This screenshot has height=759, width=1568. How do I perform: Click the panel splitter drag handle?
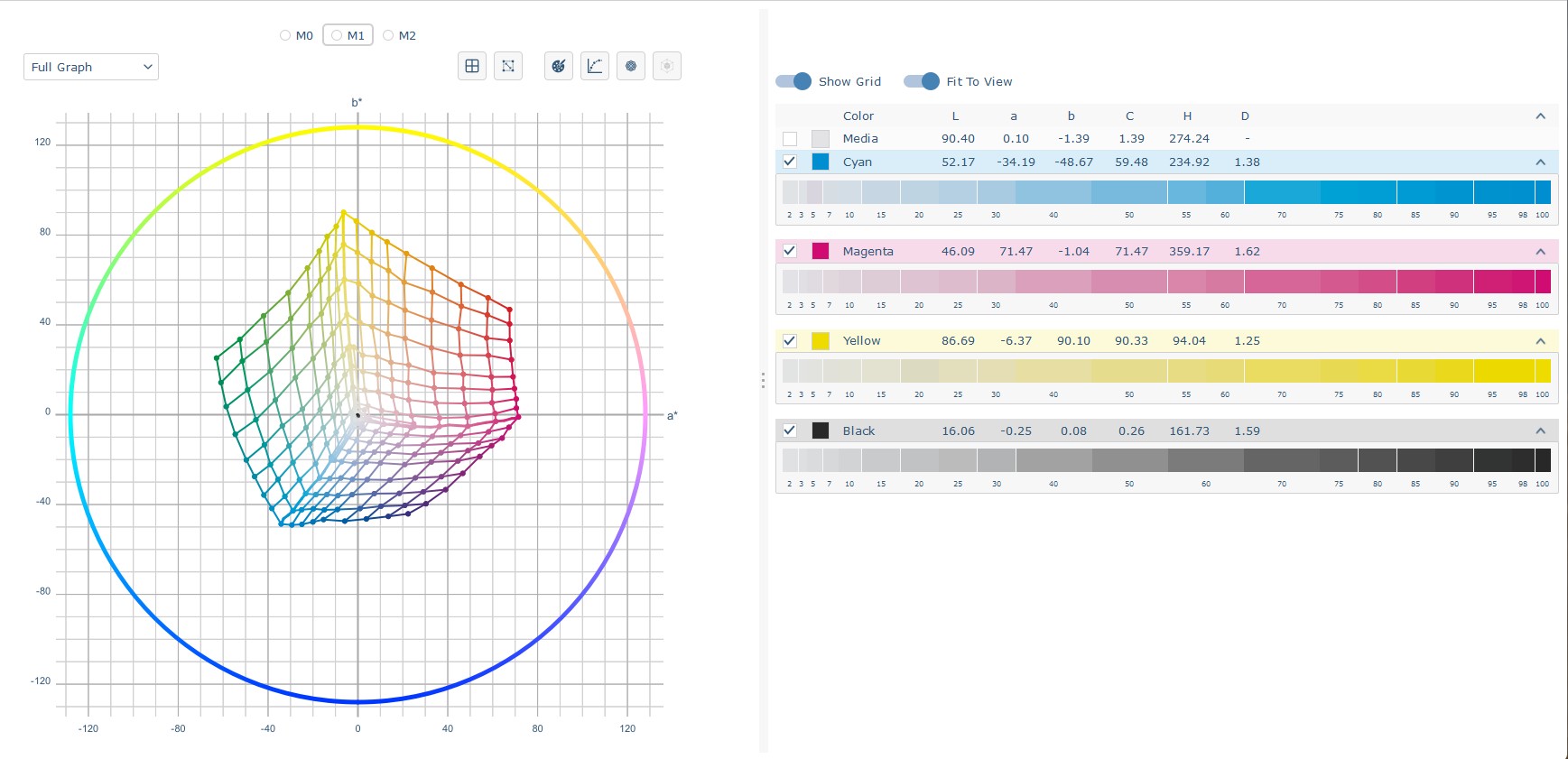coord(763,381)
